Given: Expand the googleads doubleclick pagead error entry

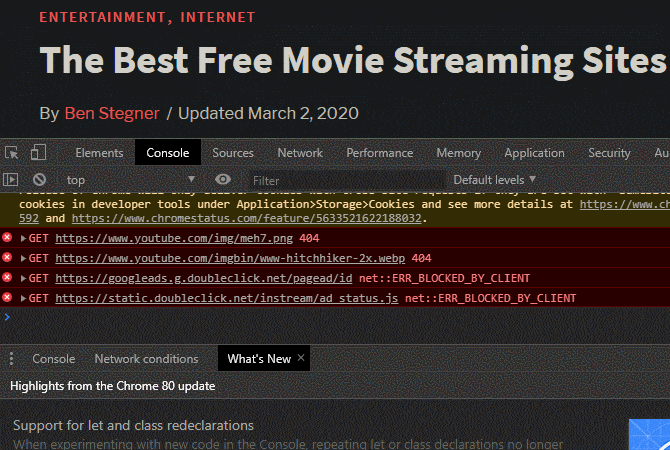Looking at the screenshot, I should [24, 279].
